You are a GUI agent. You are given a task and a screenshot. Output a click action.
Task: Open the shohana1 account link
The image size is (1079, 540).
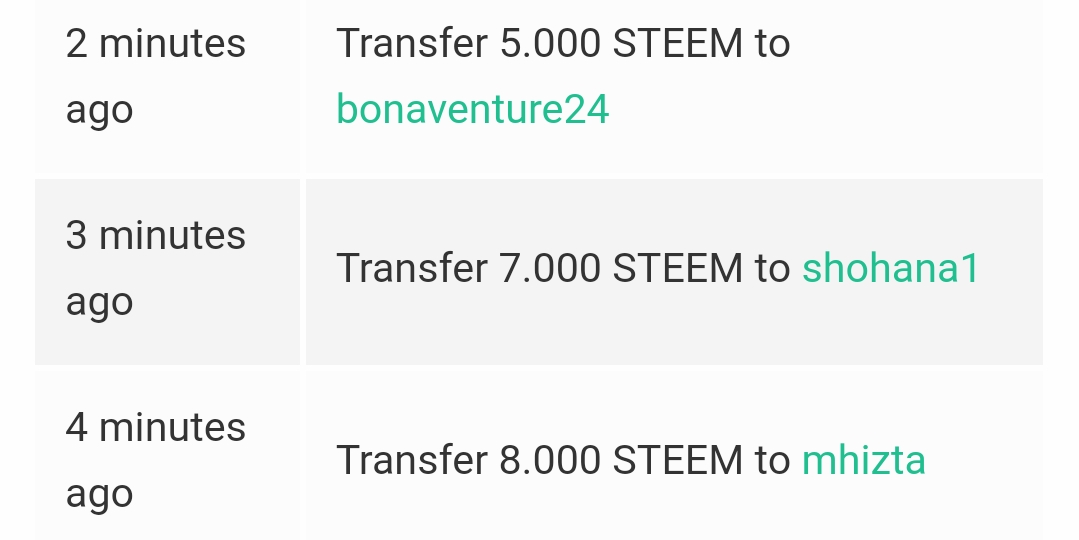(x=890, y=268)
